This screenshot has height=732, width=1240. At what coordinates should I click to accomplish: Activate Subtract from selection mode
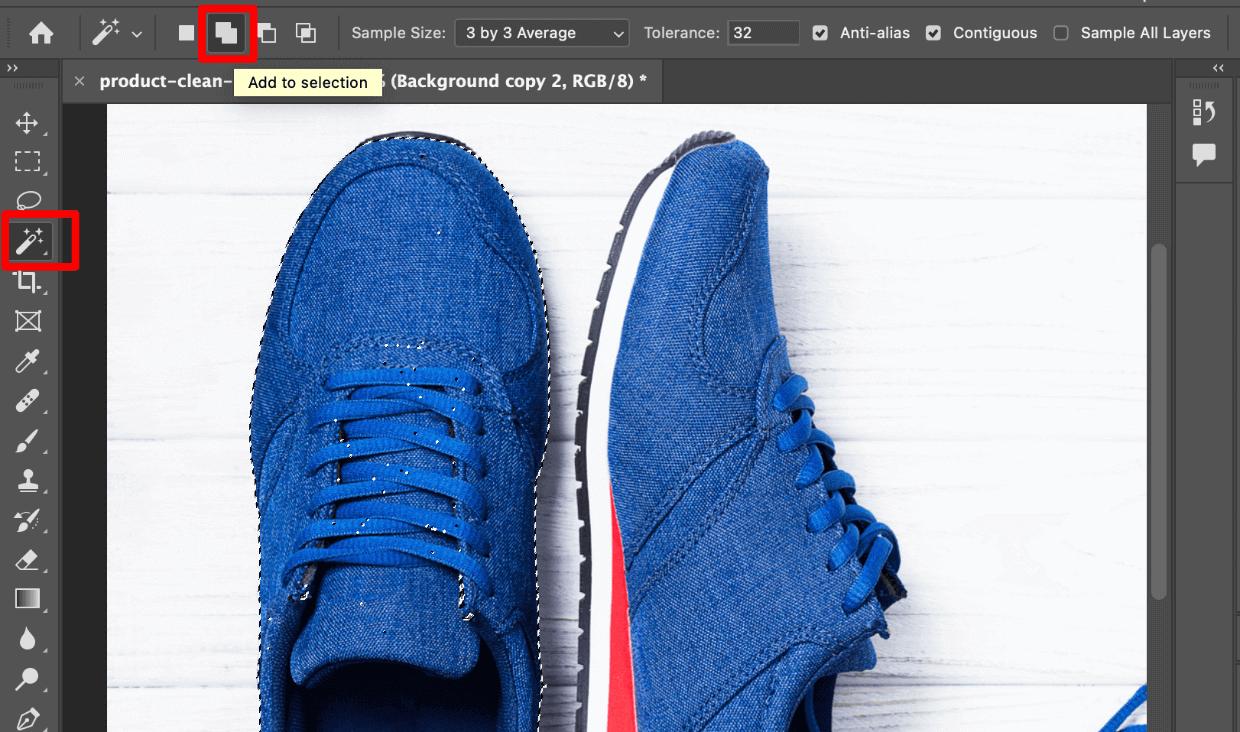point(267,32)
